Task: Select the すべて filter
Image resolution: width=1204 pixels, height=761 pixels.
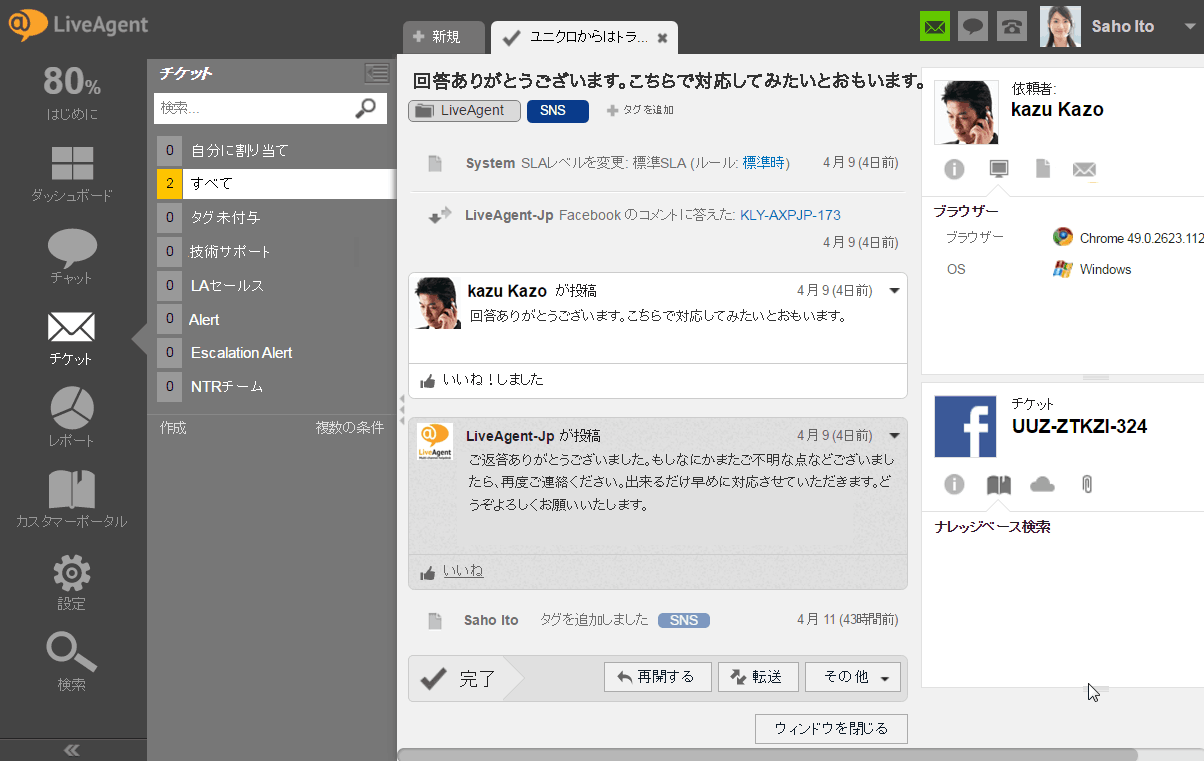Action: pos(276,184)
